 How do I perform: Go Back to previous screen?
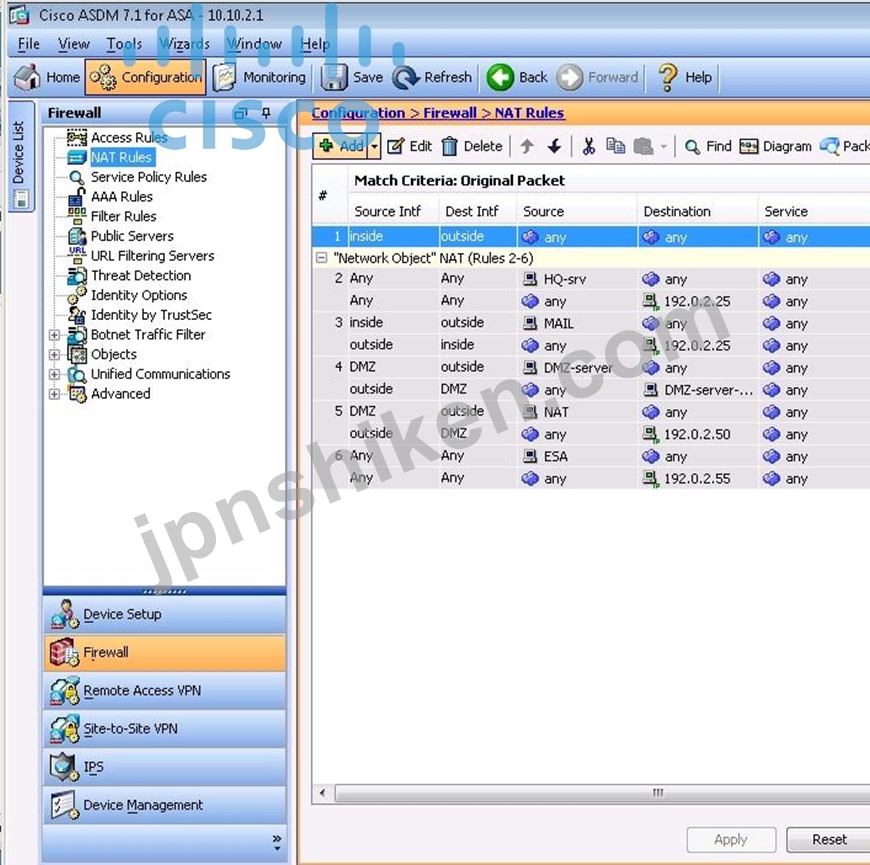point(517,77)
